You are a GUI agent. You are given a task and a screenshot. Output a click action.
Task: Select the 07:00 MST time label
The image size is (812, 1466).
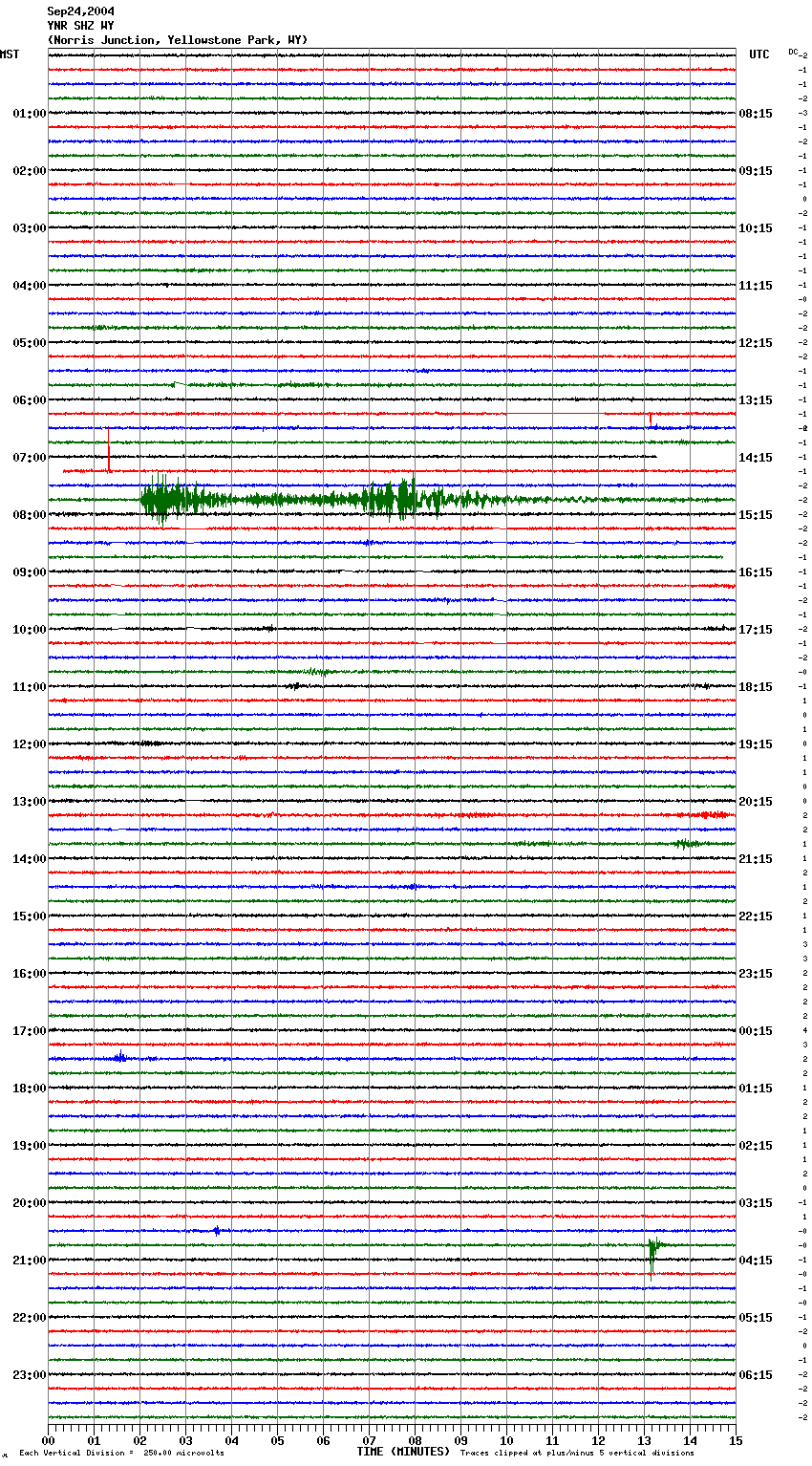pos(30,458)
